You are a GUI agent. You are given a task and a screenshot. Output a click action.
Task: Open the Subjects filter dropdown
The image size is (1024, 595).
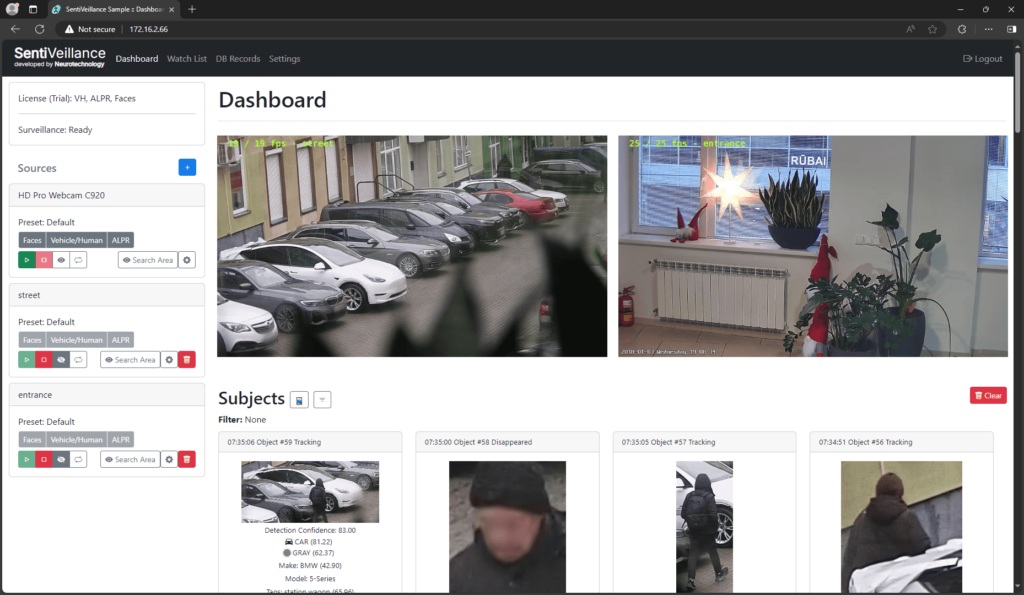[322, 400]
